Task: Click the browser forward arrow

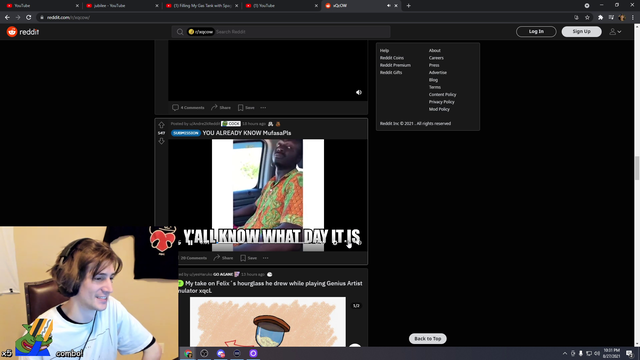Action: tap(18, 17)
